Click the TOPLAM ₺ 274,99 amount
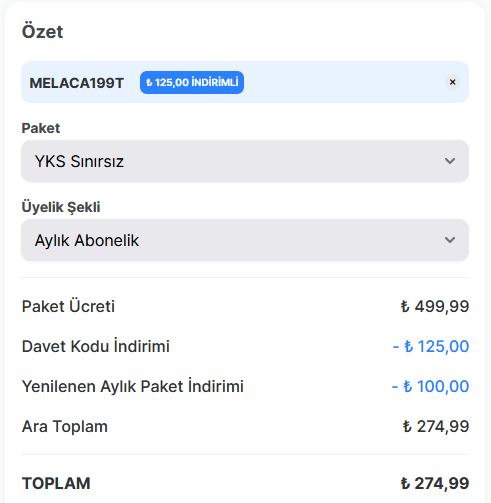Screen dimensions: 491x503 (x=435, y=483)
